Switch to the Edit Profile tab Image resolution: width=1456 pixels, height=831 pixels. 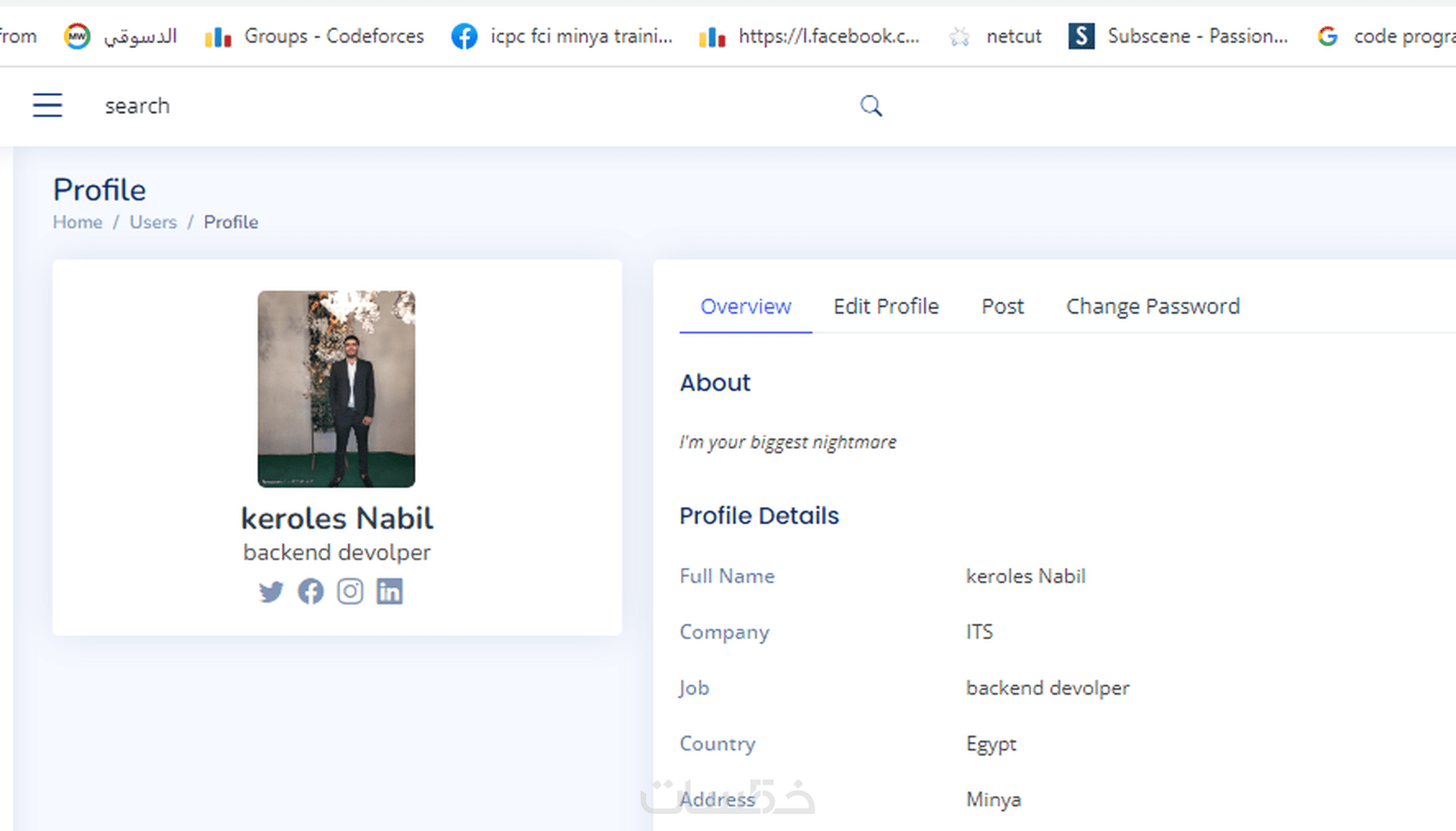pos(886,306)
